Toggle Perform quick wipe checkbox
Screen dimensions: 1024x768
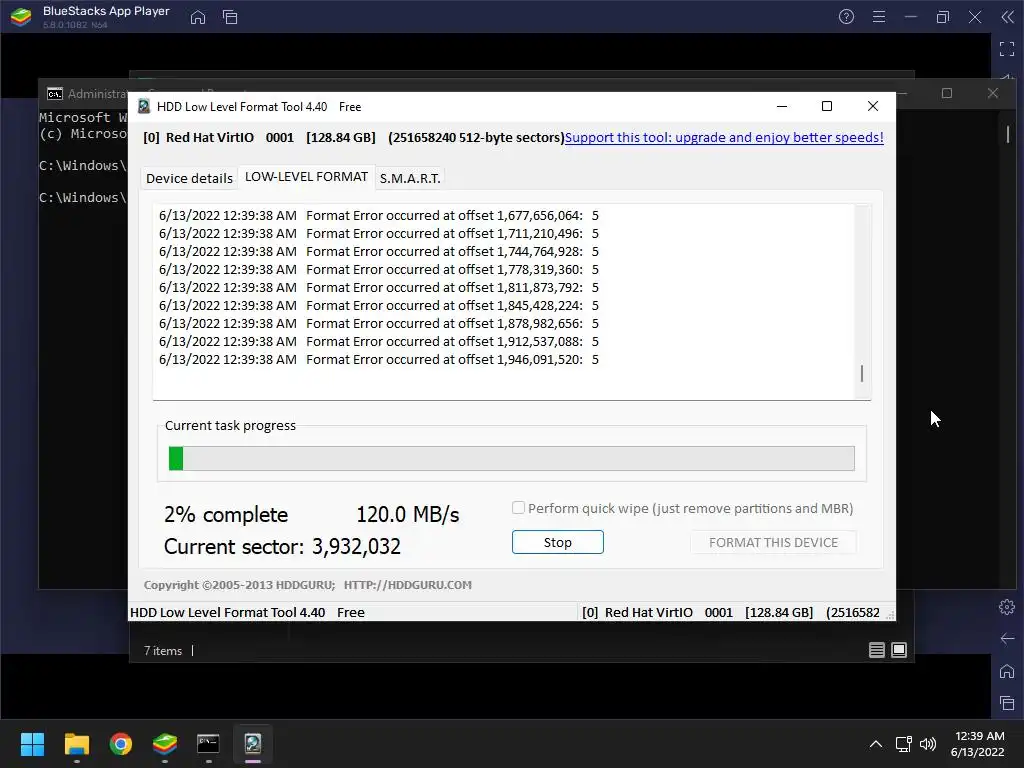(518, 507)
